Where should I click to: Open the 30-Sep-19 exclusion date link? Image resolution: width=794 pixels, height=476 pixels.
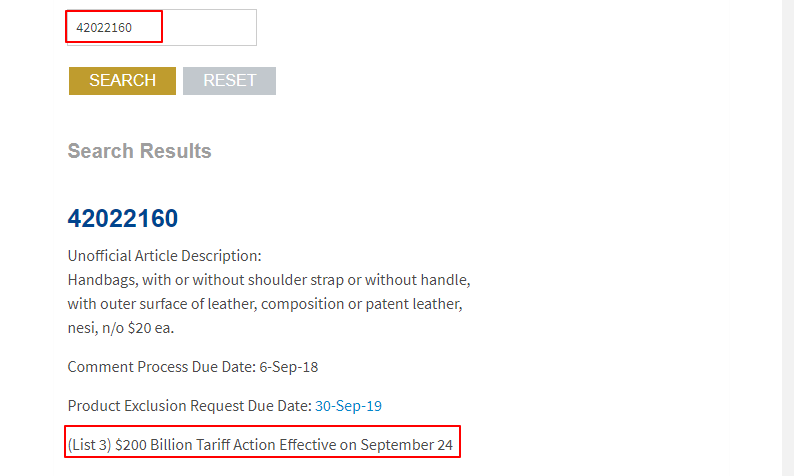tap(348, 406)
